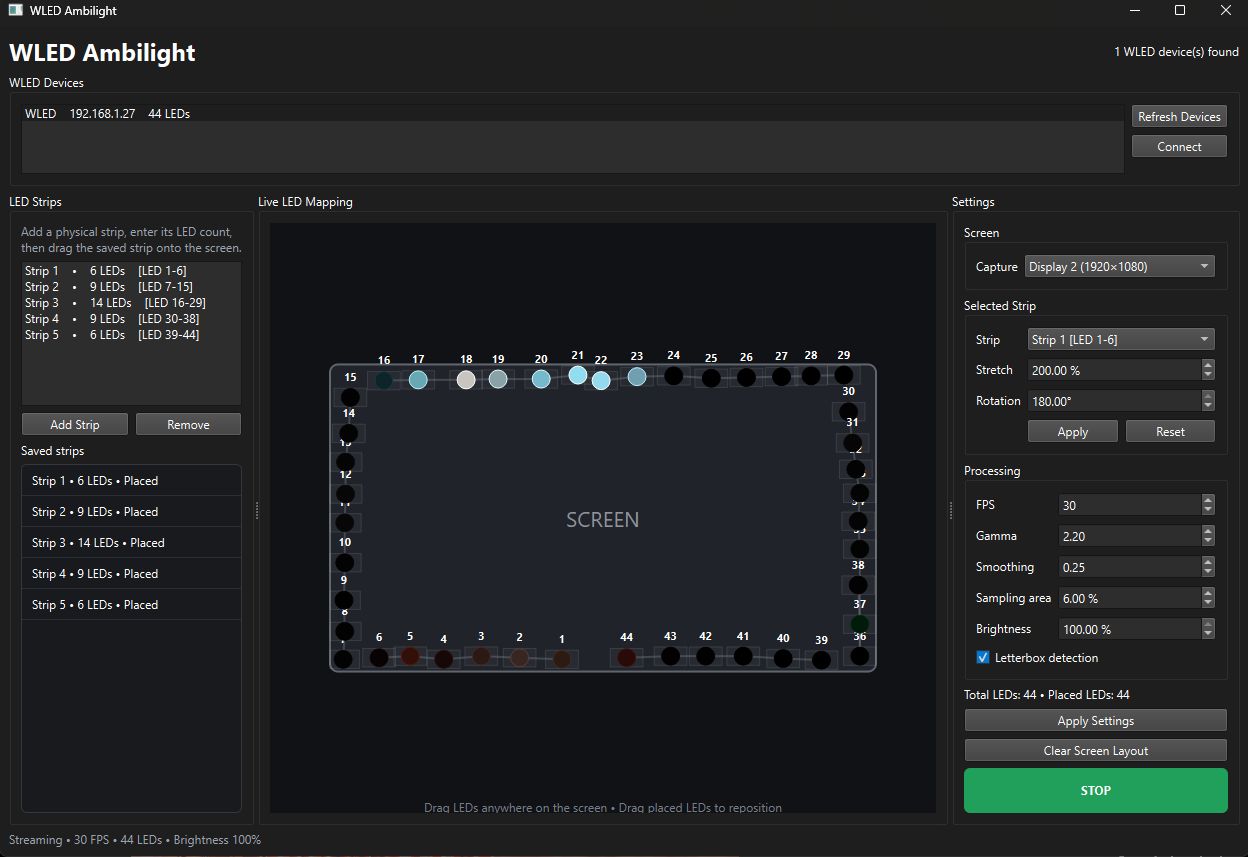This screenshot has width=1248, height=857.
Task: Choose saved strip 'Strip 4 • 9 LEDs • Placed'
Action: [x=131, y=574]
